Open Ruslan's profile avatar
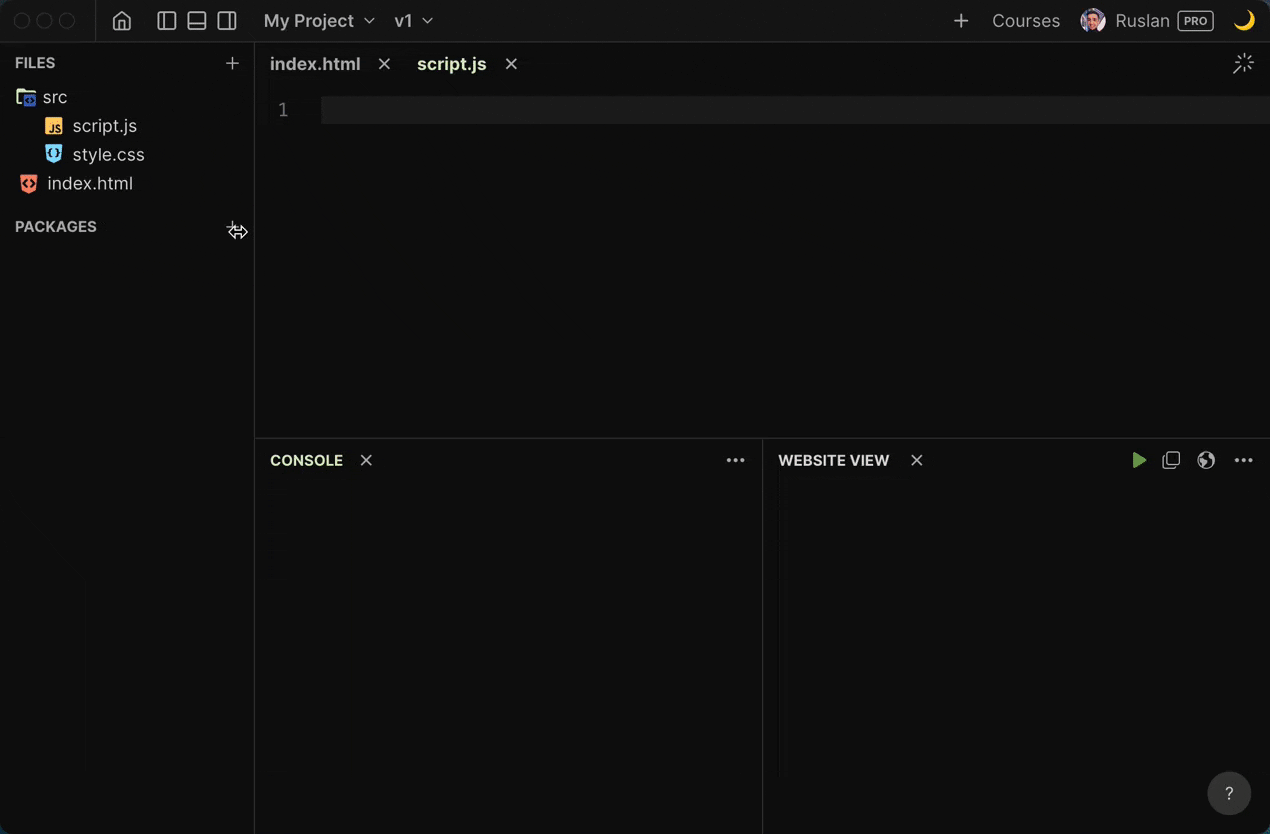The width and height of the screenshot is (1270, 834). tap(1093, 21)
